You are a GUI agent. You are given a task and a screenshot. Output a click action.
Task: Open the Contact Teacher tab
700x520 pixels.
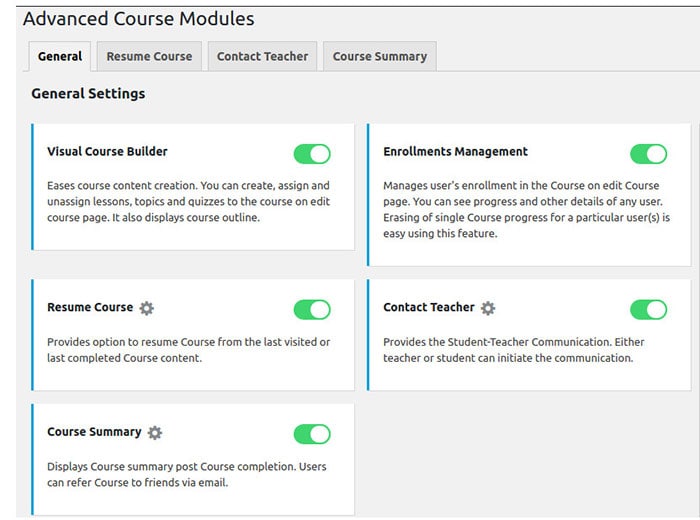[x=263, y=57]
